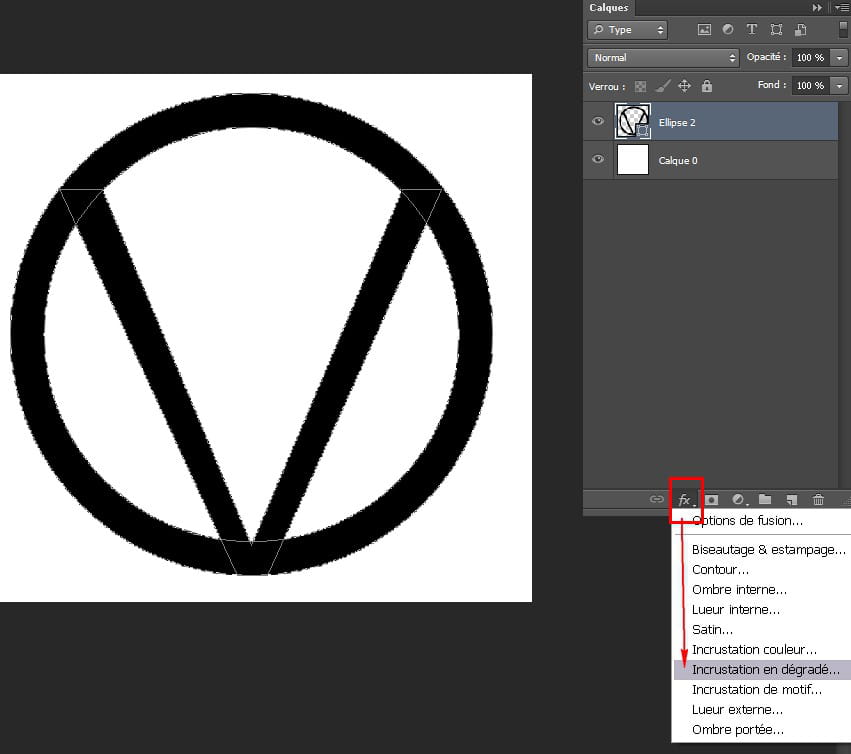Viewport: 851px width, 754px height.
Task: Filter layers by adjustment layer icon
Action: pos(728,29)
